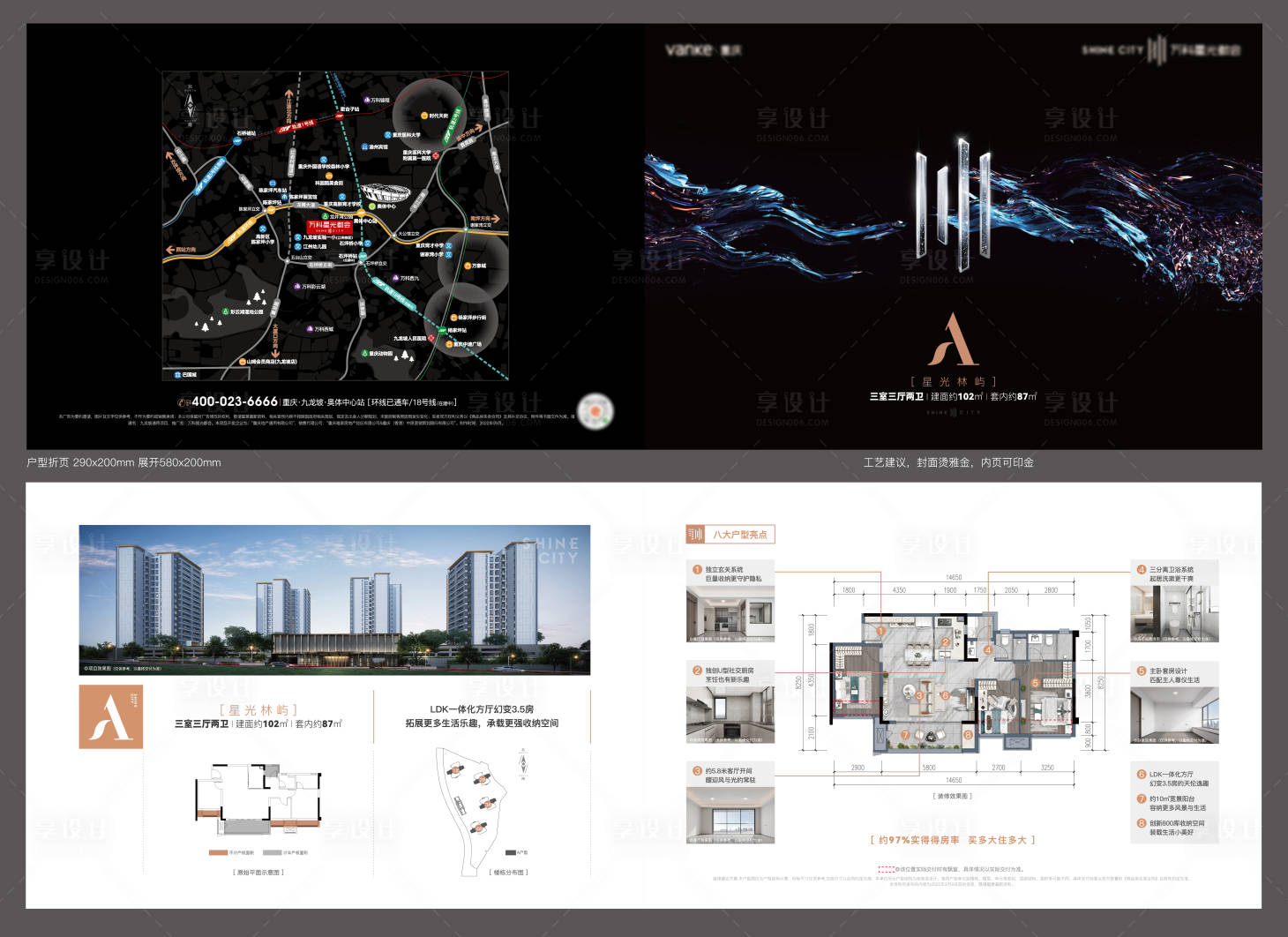The width and height of the screenshot is (1288, 937).
Task: Click marker 6 on the furnished floor plan
Action: point(945,695)
